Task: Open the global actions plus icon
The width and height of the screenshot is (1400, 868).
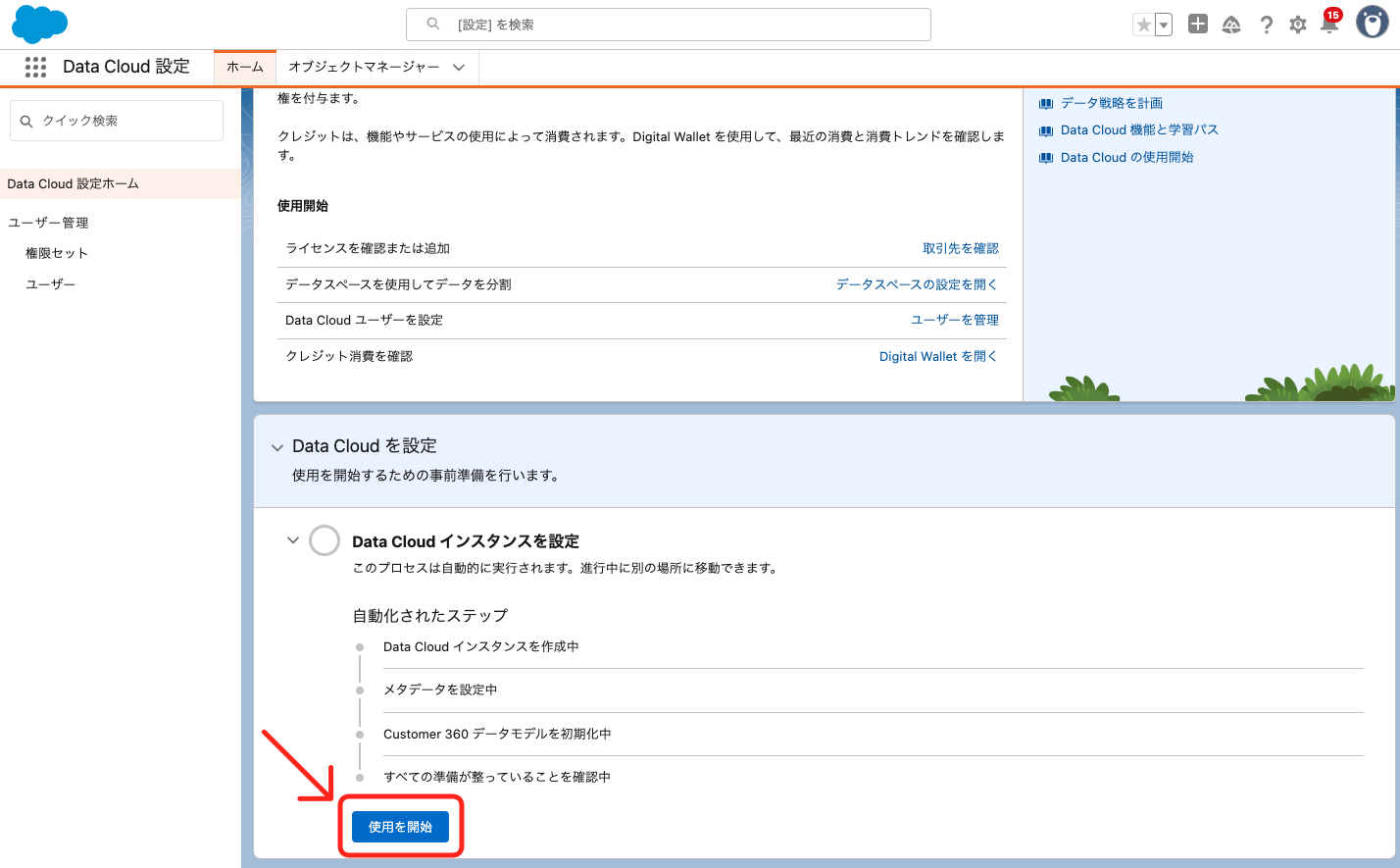Action: tap(1197, 24)
